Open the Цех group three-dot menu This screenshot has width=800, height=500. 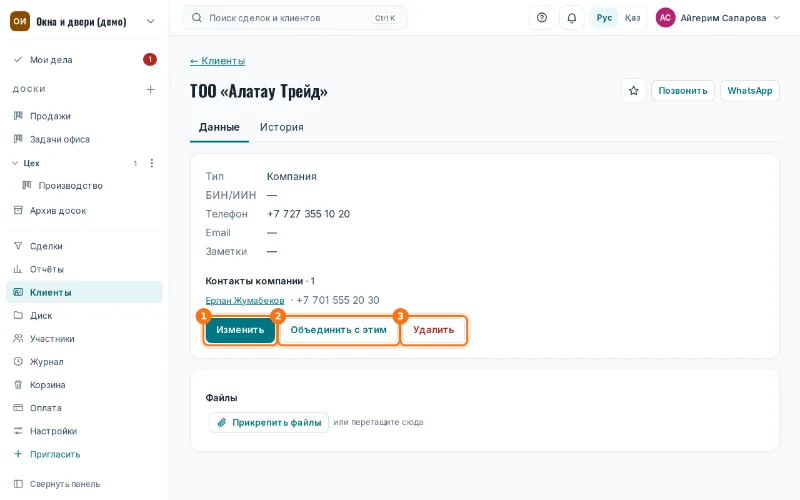[x=152, y=163]
